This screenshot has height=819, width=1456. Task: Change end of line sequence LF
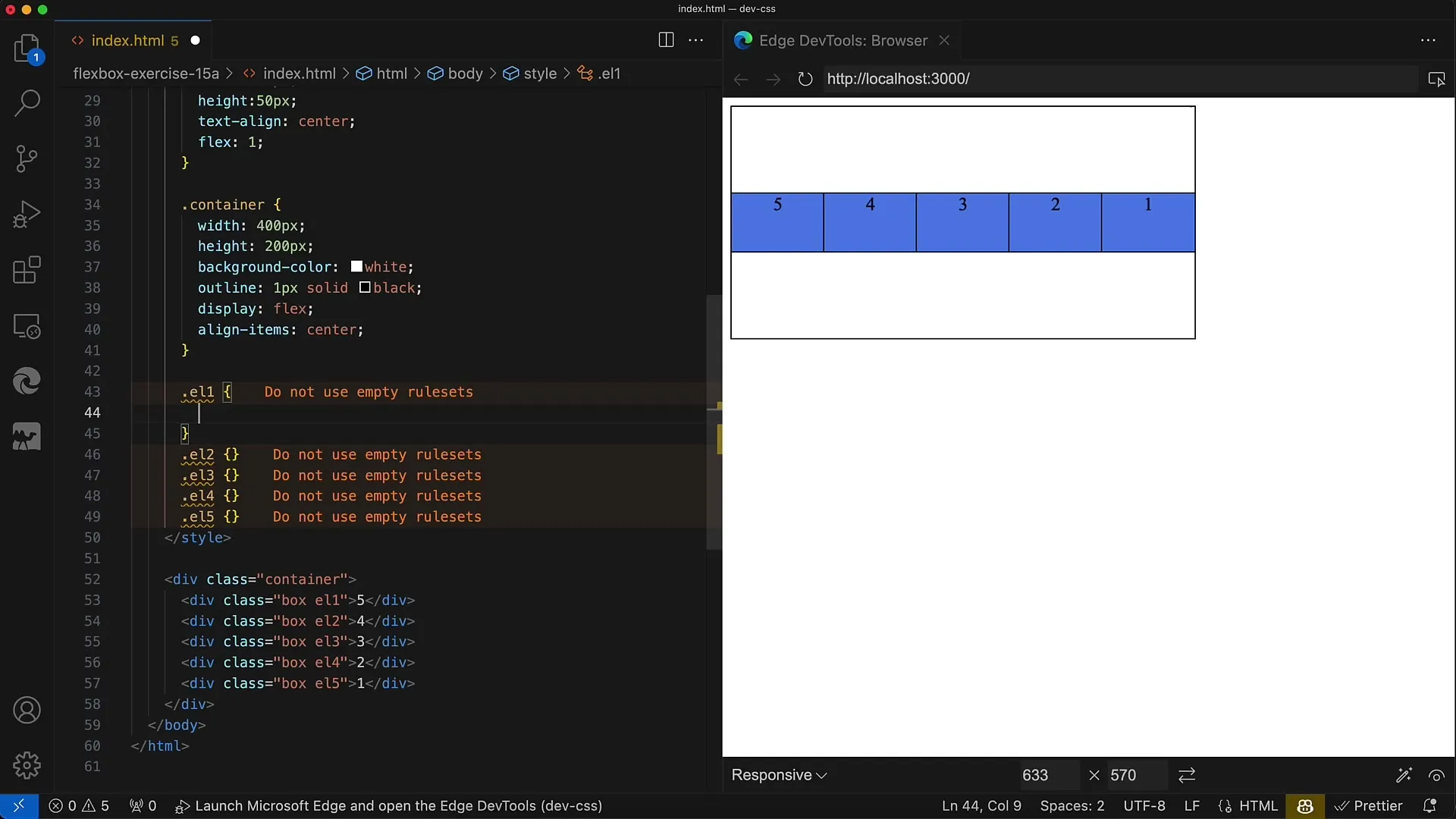click(1192, 806)
